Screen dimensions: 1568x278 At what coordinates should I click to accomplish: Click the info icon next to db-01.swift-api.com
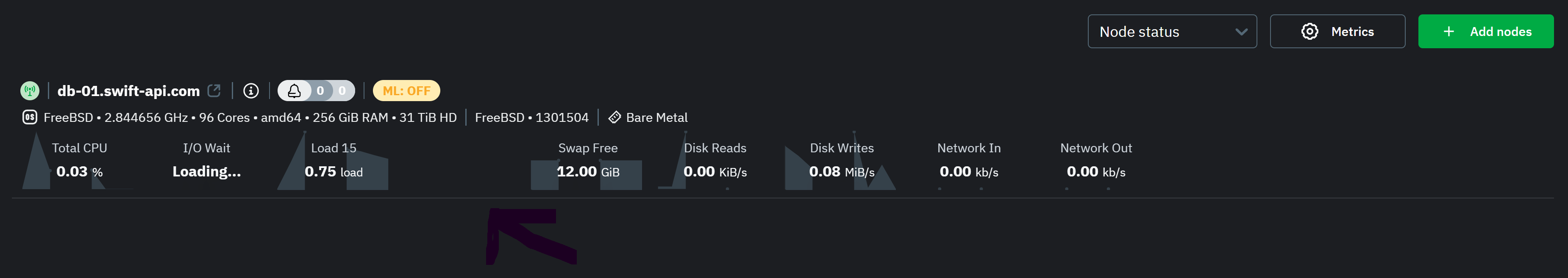tap(251, 91)
